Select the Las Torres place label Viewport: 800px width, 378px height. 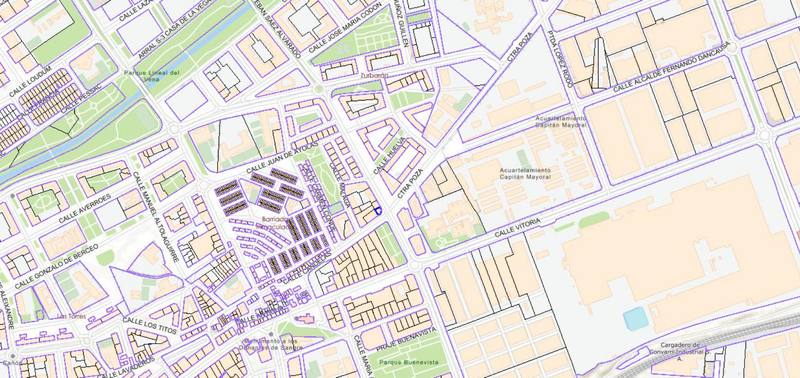[70, 316]
